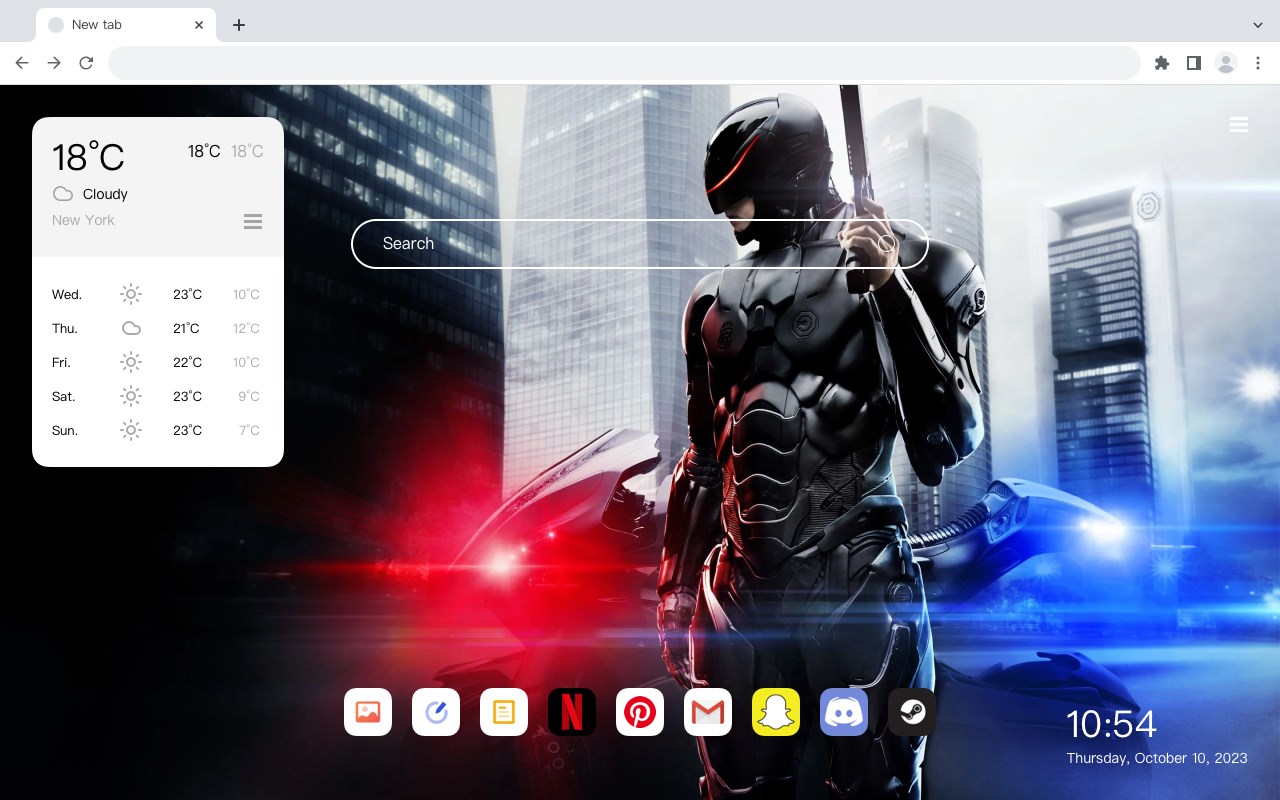Open the Steam shortcut
Viewport: 1280px width, 800px height.
click(912, 712)
